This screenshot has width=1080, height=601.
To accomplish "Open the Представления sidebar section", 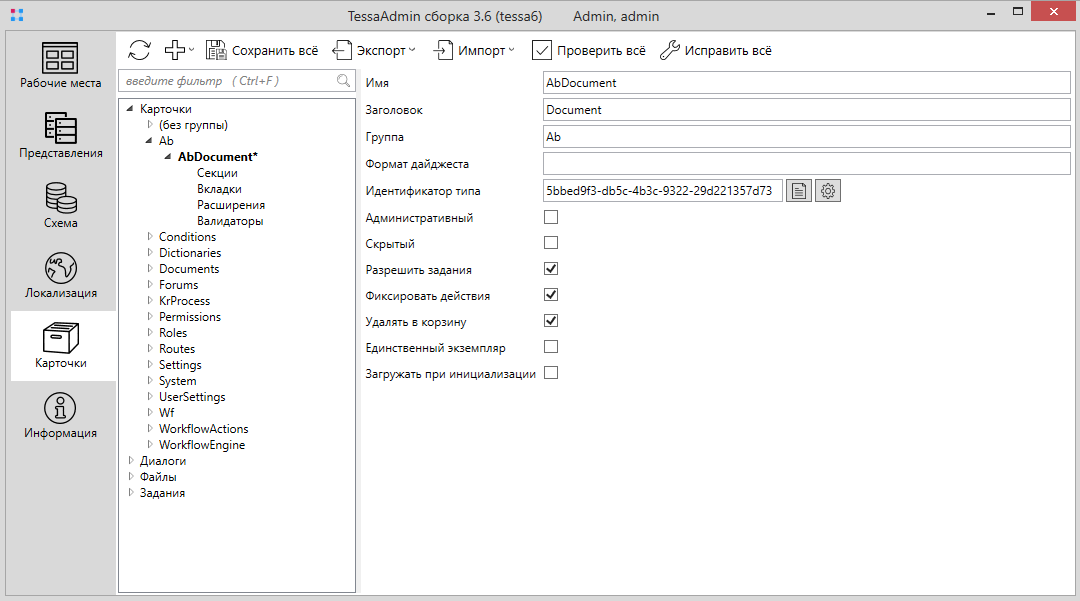I will [61, 135].
